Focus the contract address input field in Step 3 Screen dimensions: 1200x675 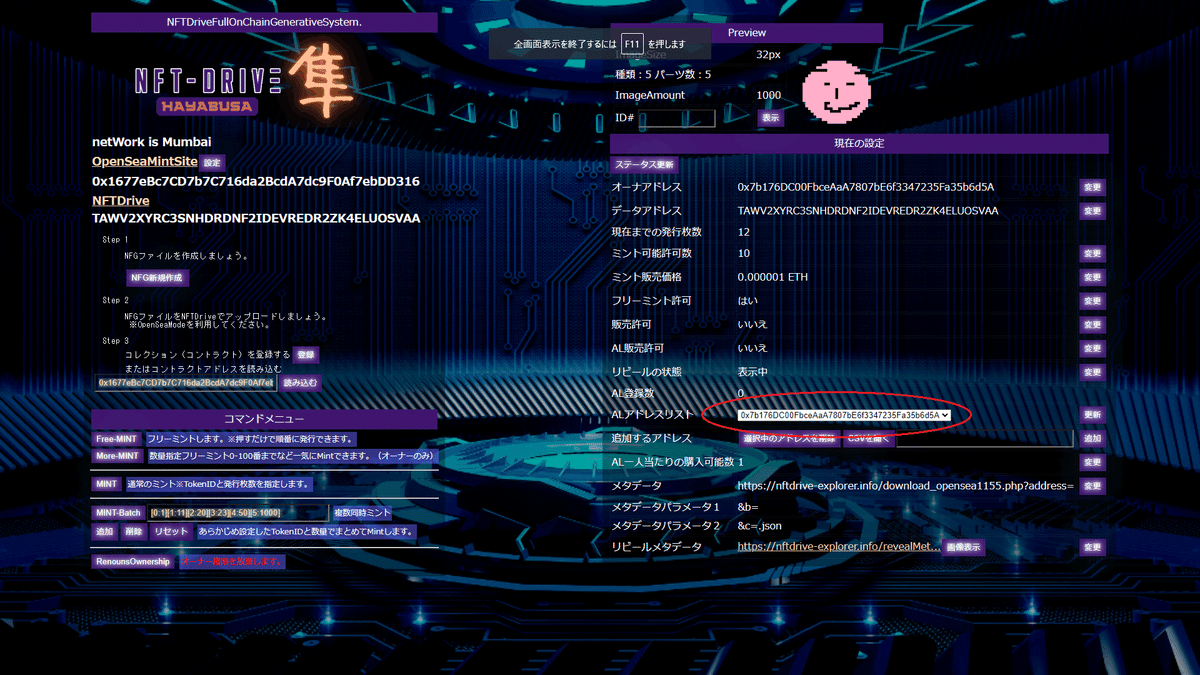click(x=186, y=383)
